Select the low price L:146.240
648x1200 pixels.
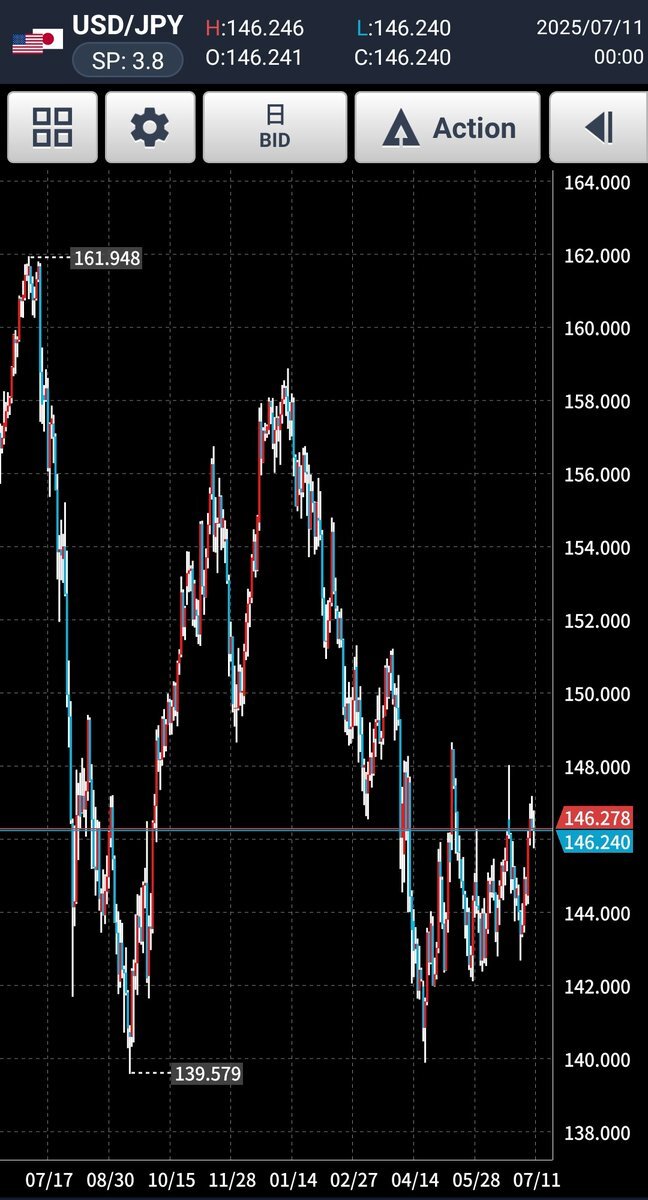click(x=402, y=28)
